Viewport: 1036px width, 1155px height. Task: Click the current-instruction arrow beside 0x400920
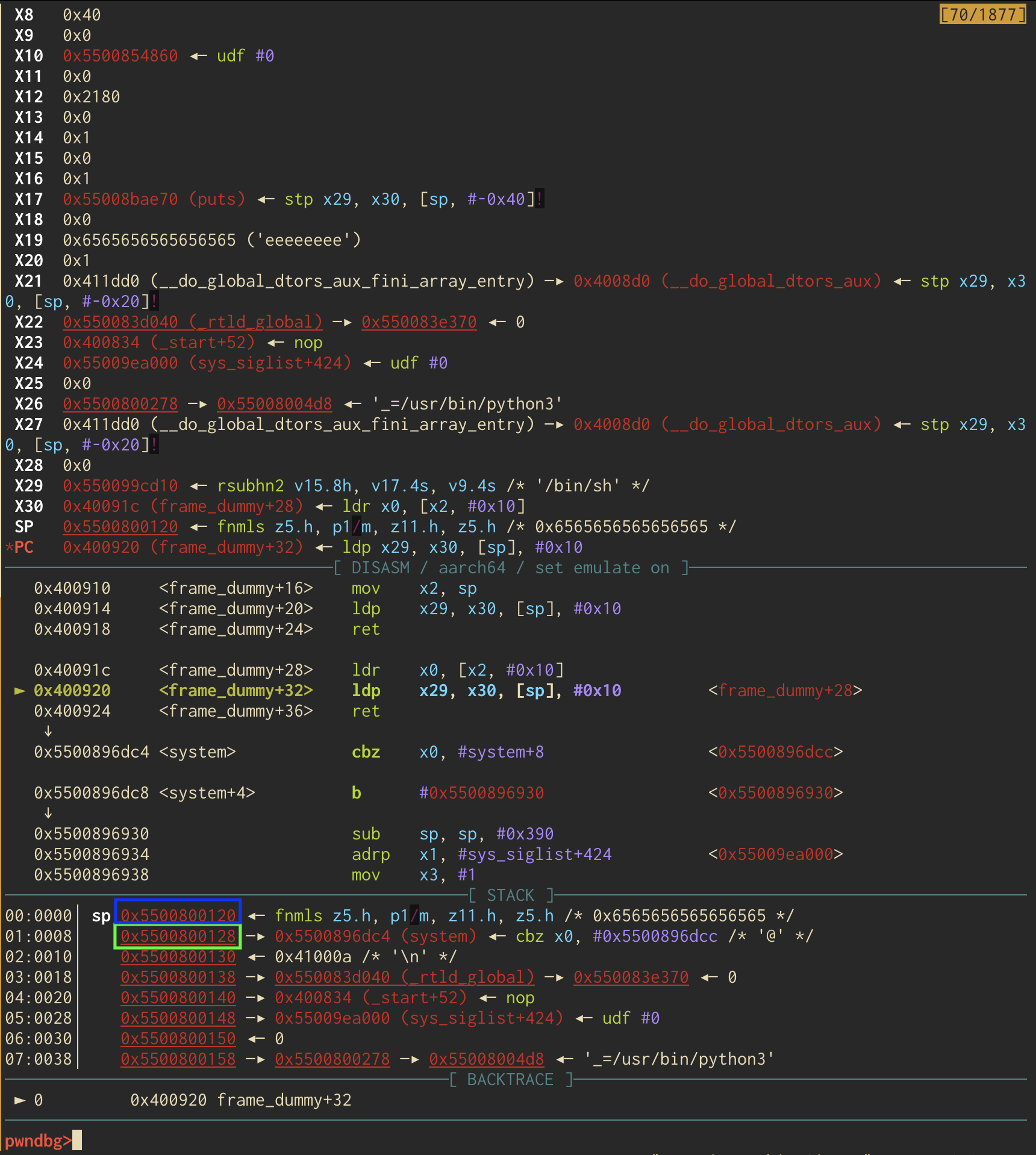[20, 691]
